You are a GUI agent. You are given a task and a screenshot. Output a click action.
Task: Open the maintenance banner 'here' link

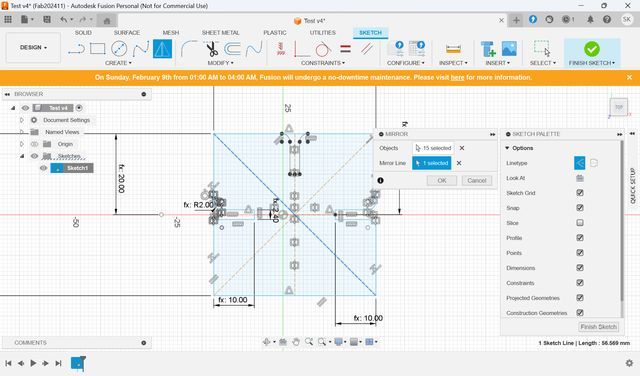457,77
